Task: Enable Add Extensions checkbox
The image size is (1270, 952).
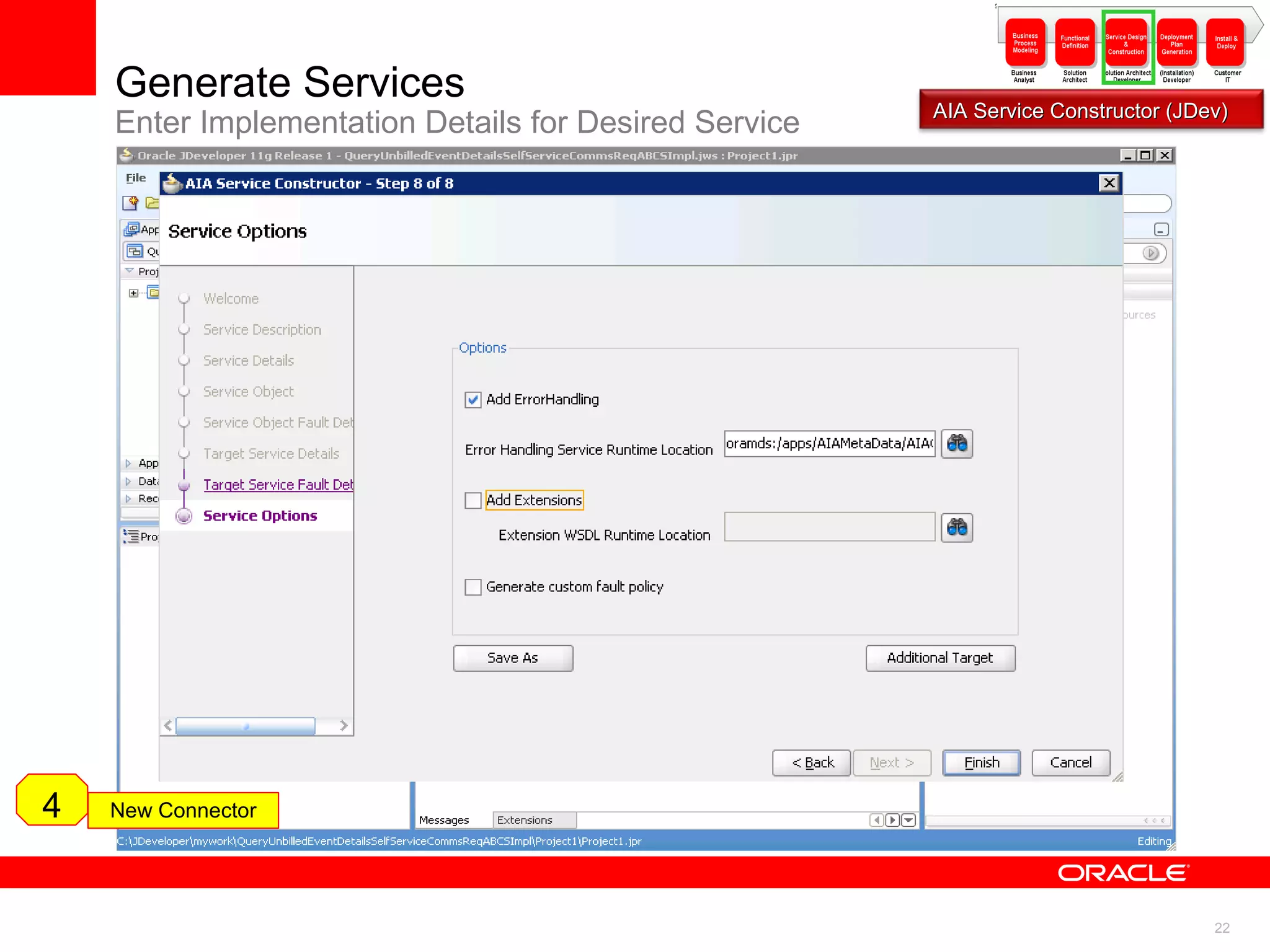Action: (x=473, y=500)
